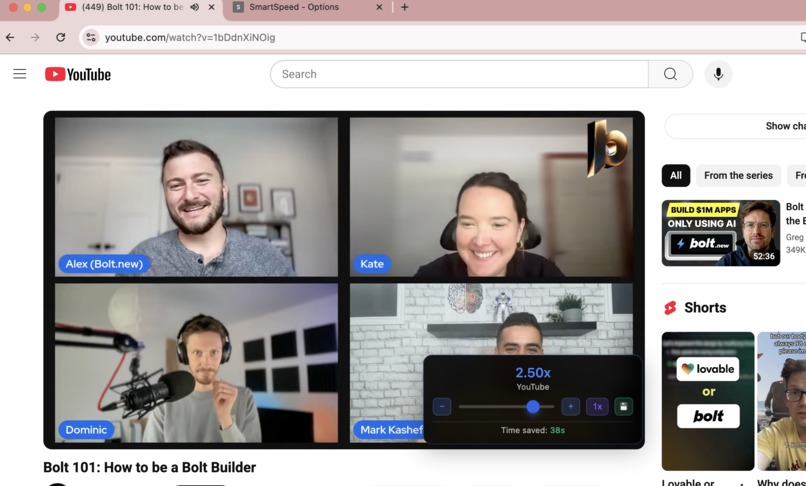Screen dimensions: 806x486
Task: Click the playback speed slider handle
Action: point(533,407)
